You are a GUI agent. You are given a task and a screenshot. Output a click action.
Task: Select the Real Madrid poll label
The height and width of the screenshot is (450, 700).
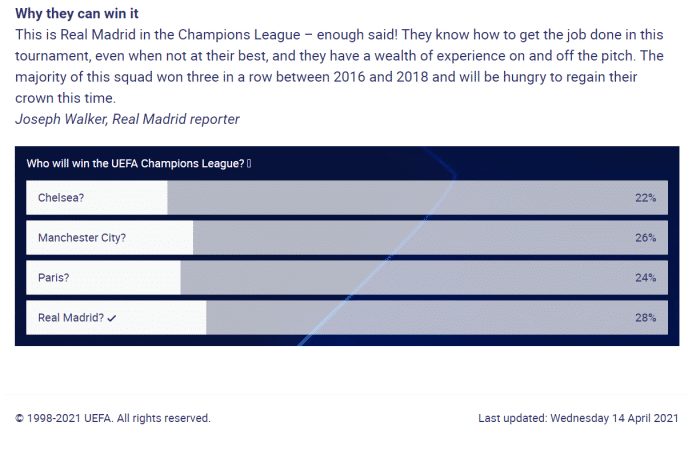click(70, 318)
